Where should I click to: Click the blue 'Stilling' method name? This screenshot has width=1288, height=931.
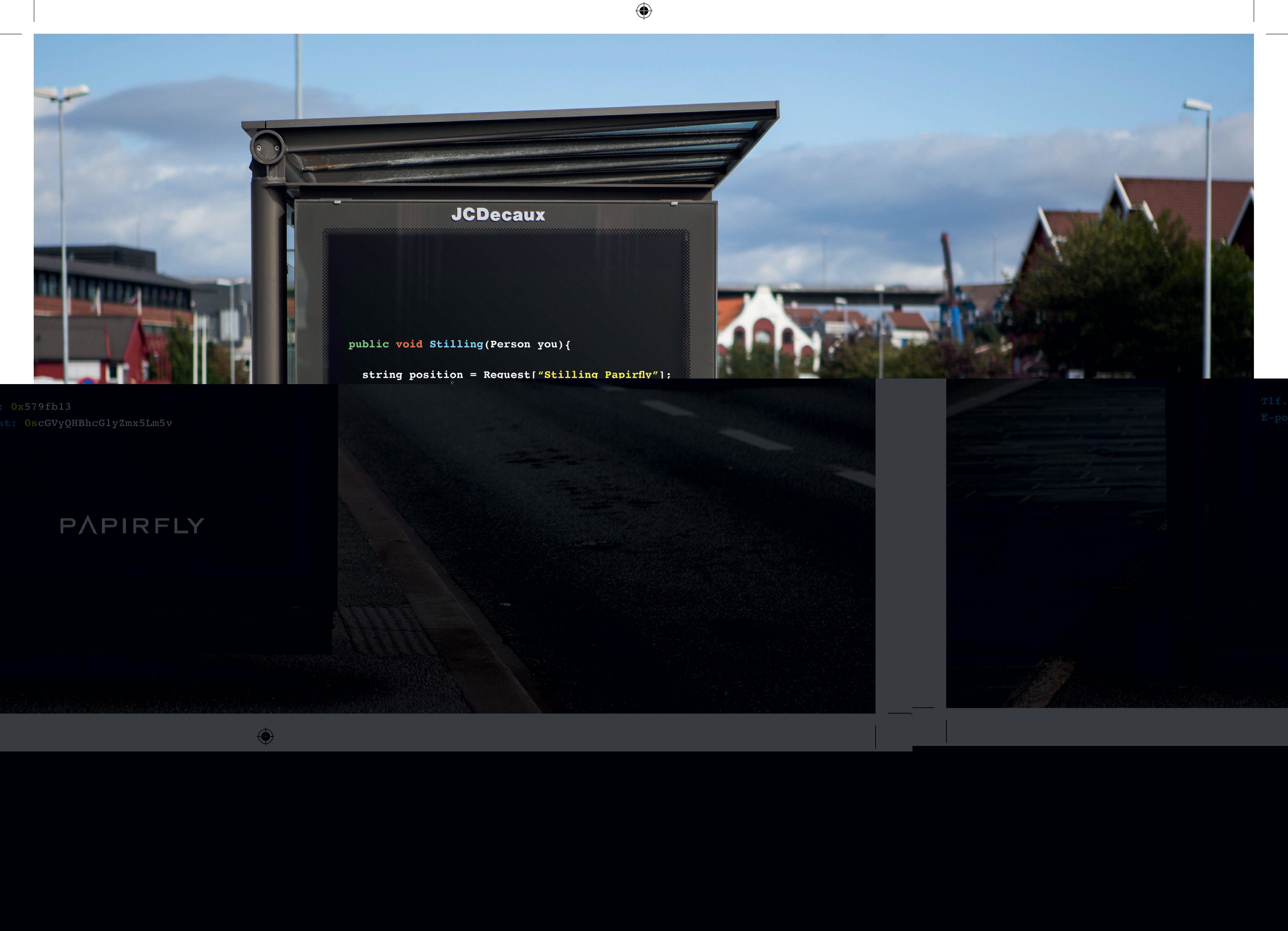pyautogui.click(x=456, y=344)
